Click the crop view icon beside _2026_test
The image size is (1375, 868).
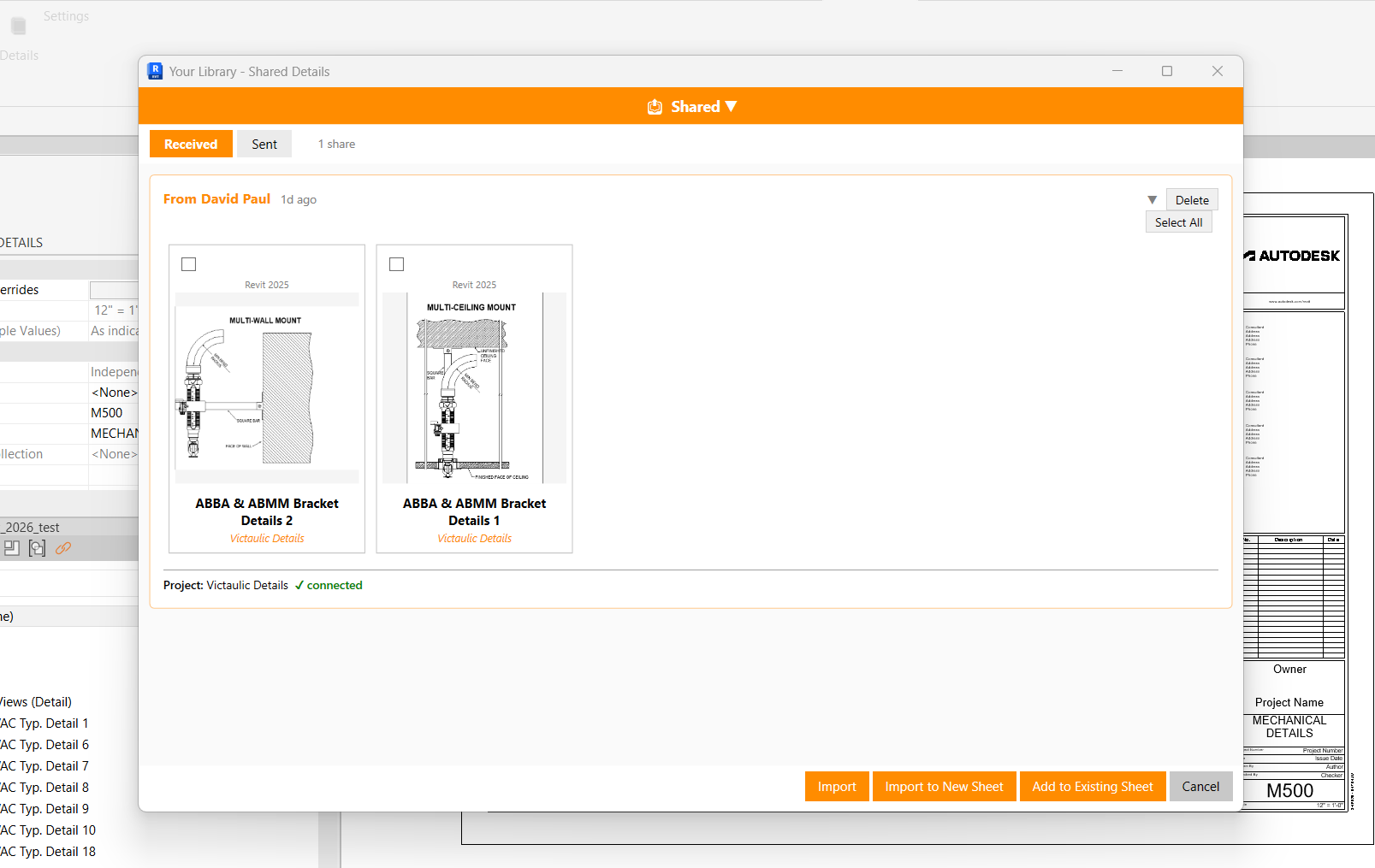pos(37,548)
